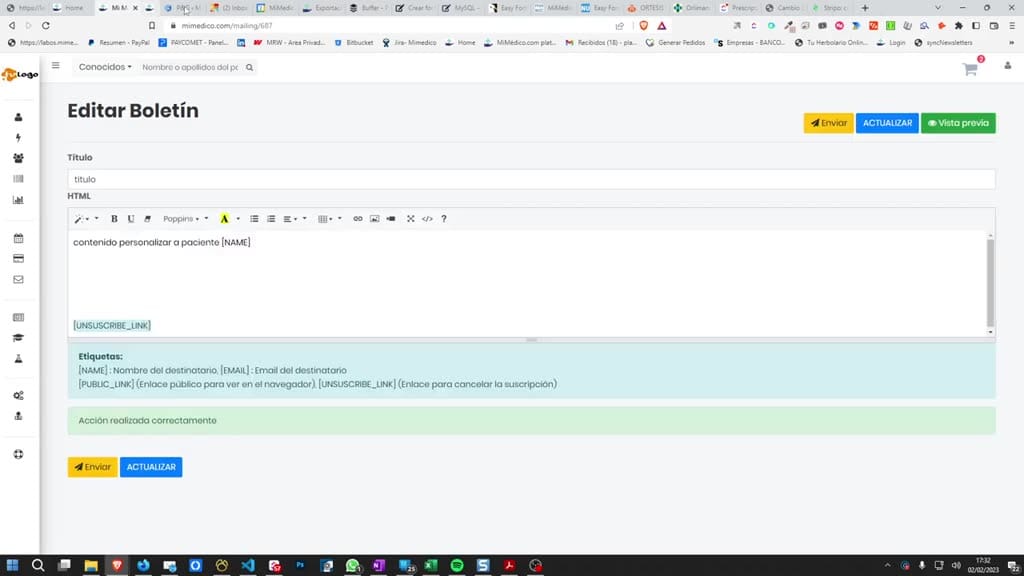Click the editor vertical scrollbar
The image size is (1024, 576).
coord(990,282)
